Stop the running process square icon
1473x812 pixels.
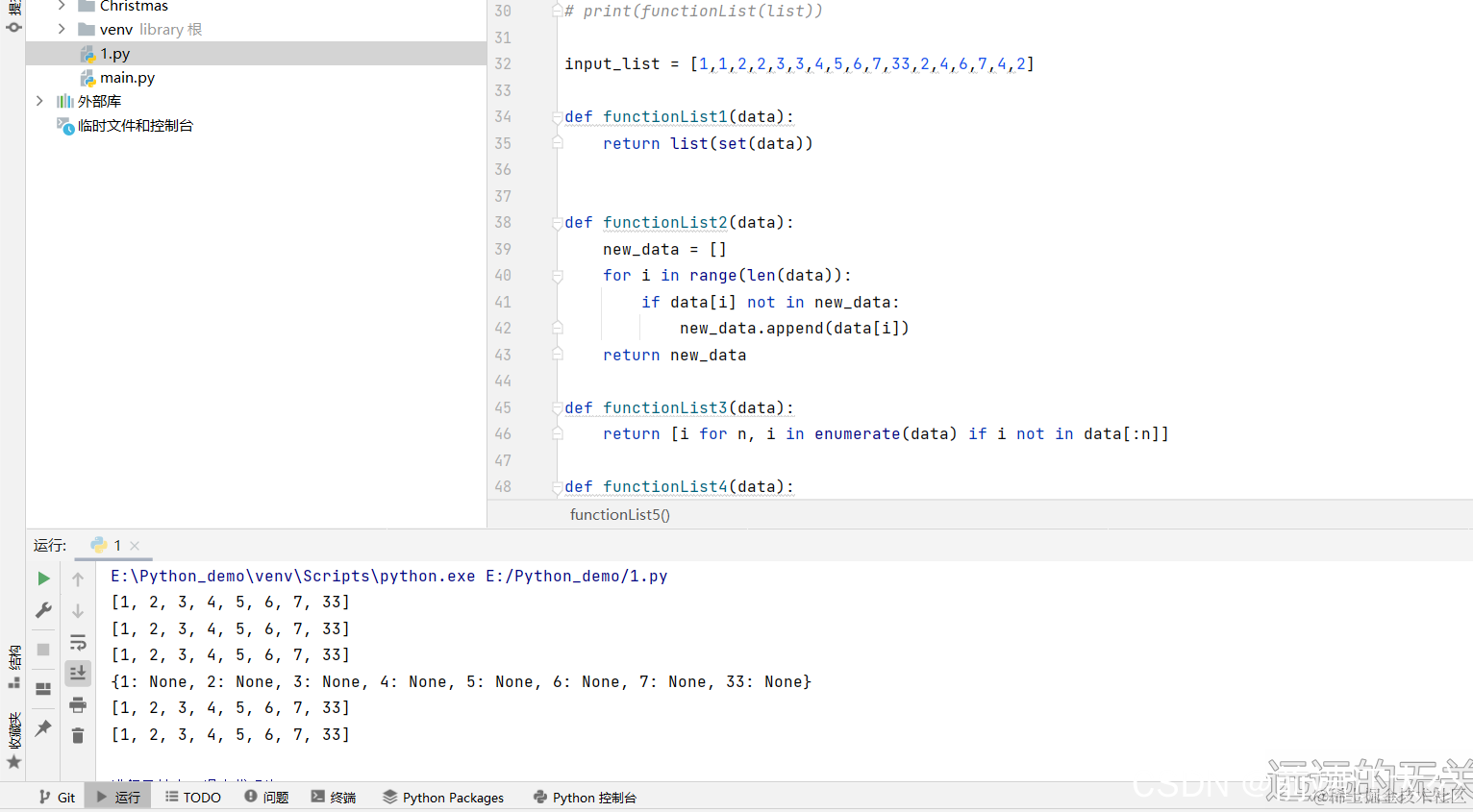tap(43, 650)
